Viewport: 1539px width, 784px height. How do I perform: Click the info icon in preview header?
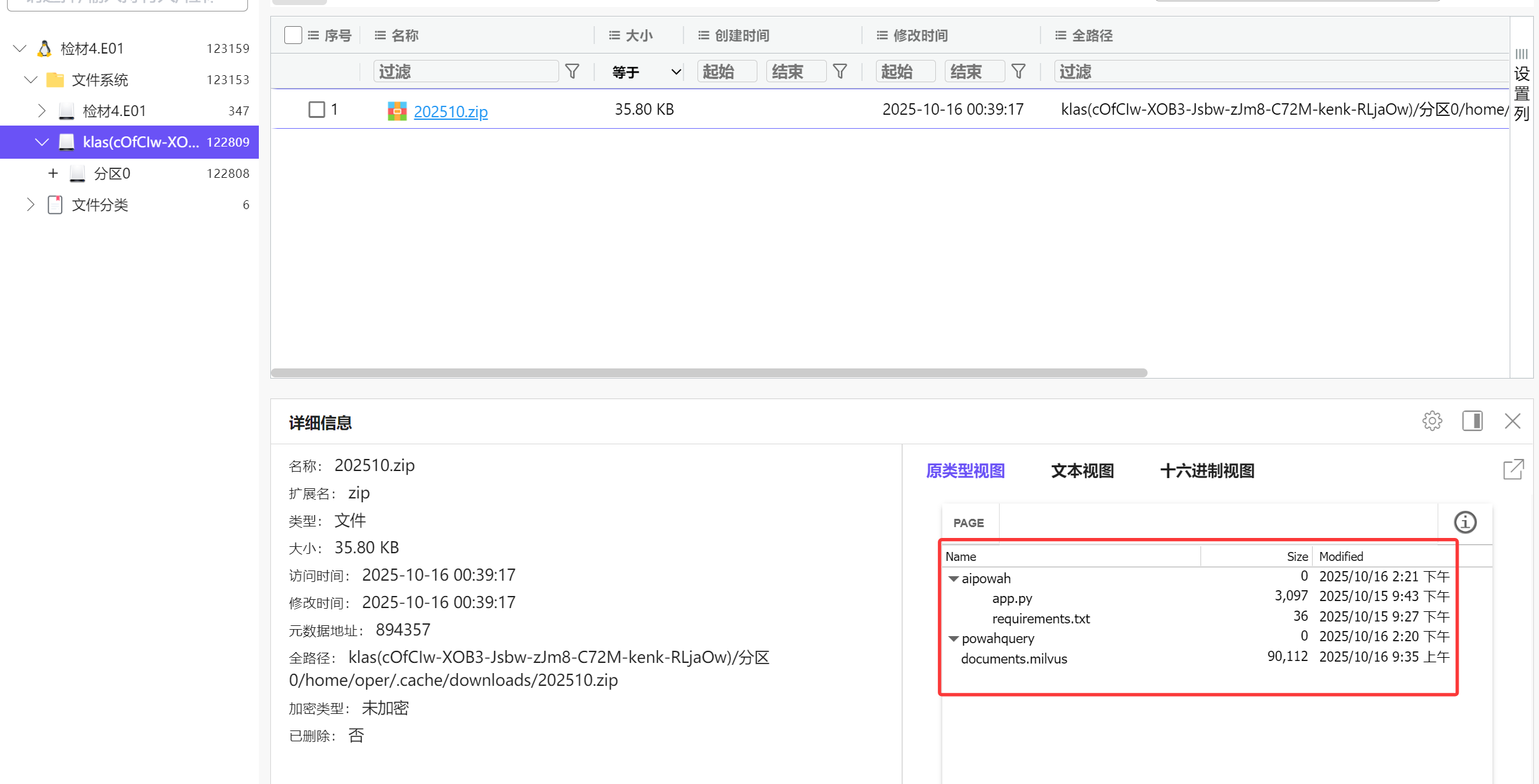click(1465, 523)
